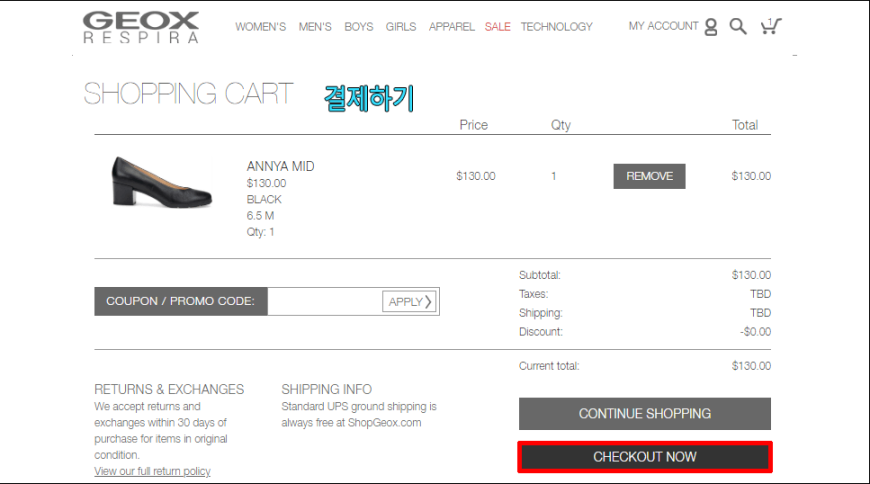Viewport: 870px width, 484px height.
Task: Open the Annya Mid shoe thumbnail
Action: (161, 182)
